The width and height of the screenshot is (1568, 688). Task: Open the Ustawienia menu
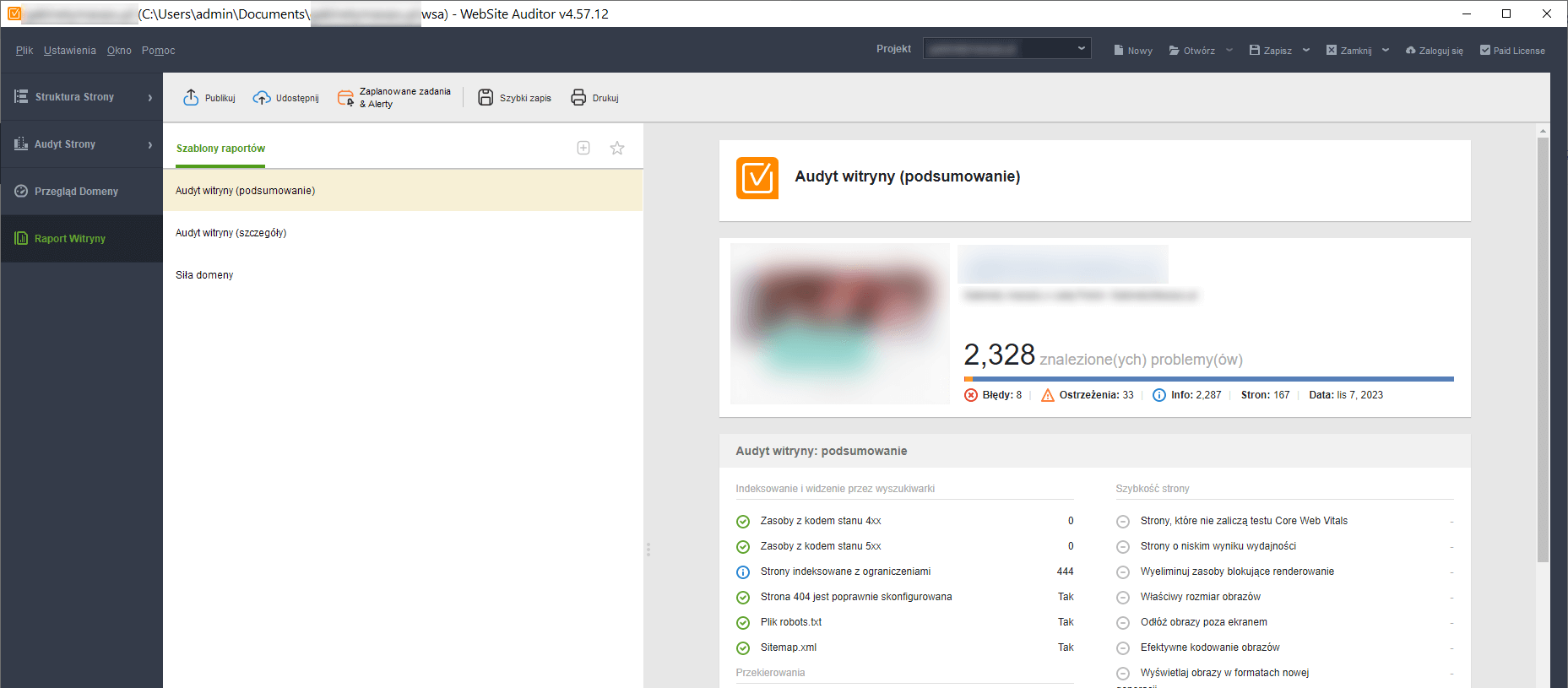click(70, 51)
